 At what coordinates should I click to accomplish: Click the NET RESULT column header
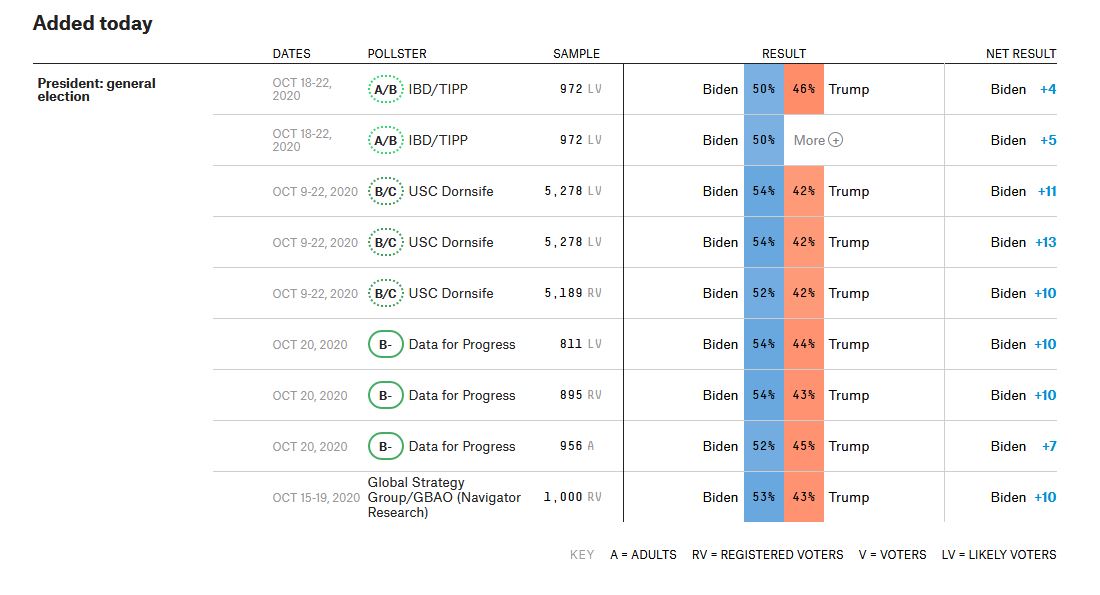[1021, 54]
